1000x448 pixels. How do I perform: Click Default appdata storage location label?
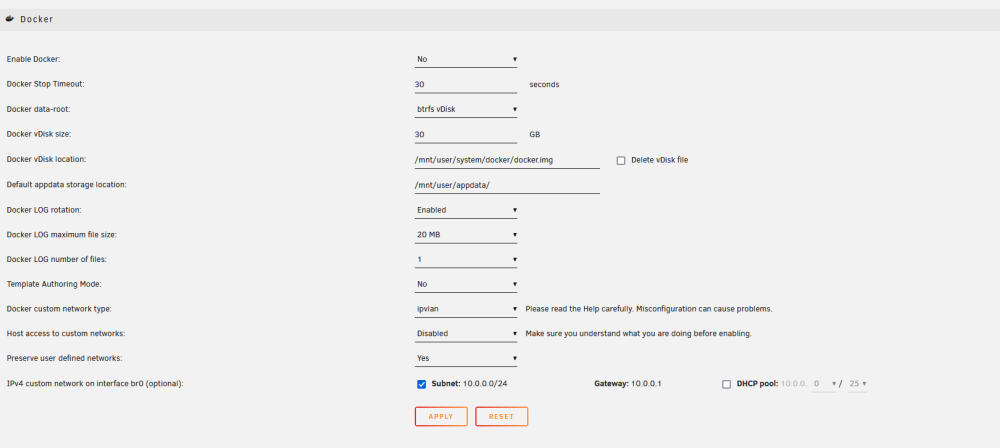(67, 185)
